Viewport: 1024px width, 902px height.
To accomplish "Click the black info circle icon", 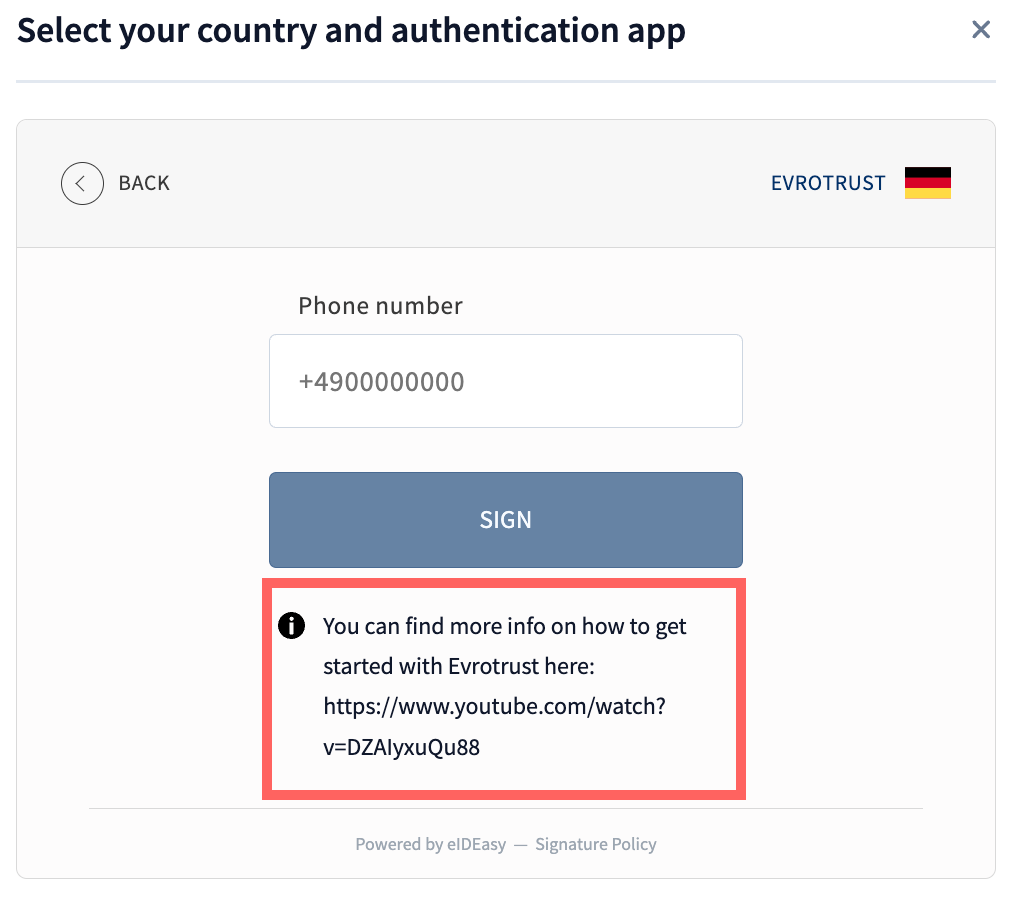I will coord(290,626).
